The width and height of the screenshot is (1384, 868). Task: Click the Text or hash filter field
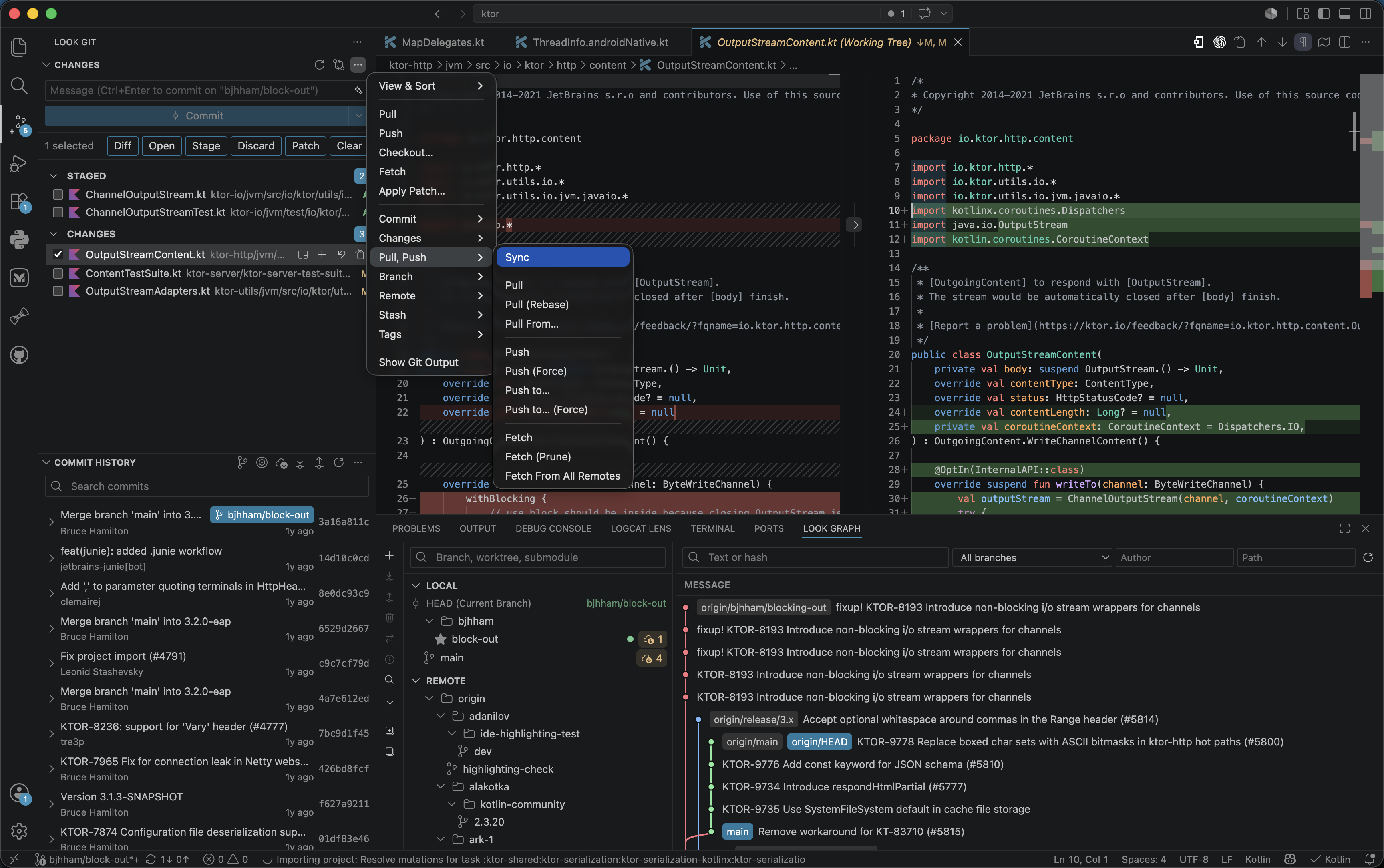coord(815,557)
